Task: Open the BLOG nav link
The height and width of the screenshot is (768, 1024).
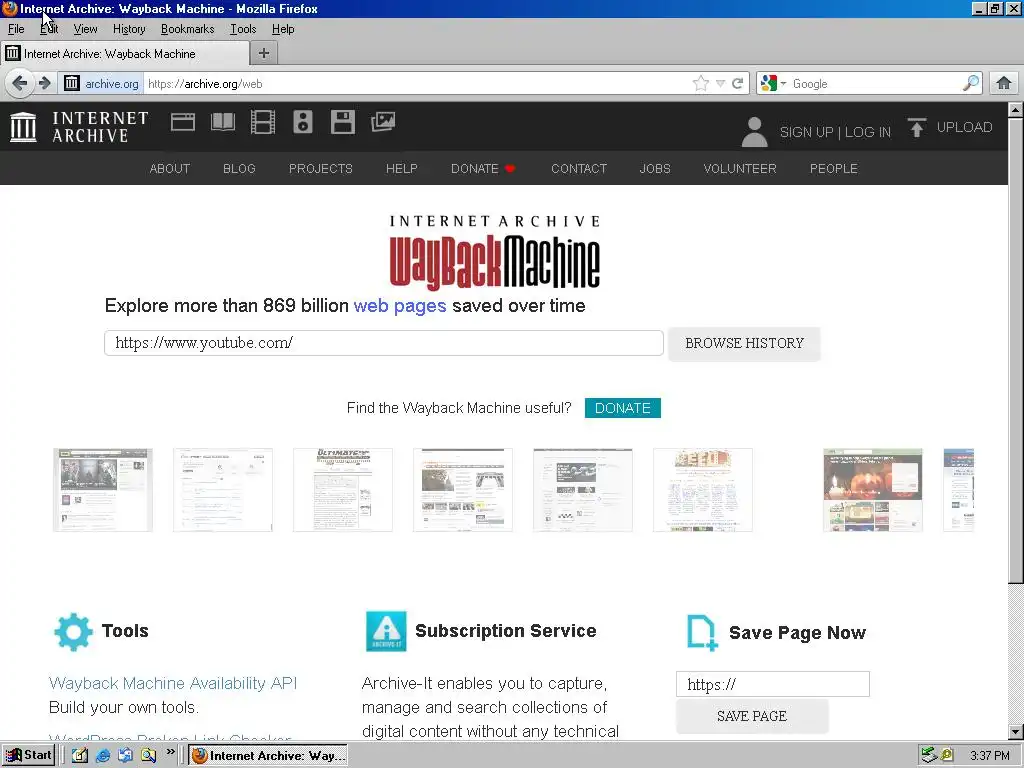Action: click(239, 168)
